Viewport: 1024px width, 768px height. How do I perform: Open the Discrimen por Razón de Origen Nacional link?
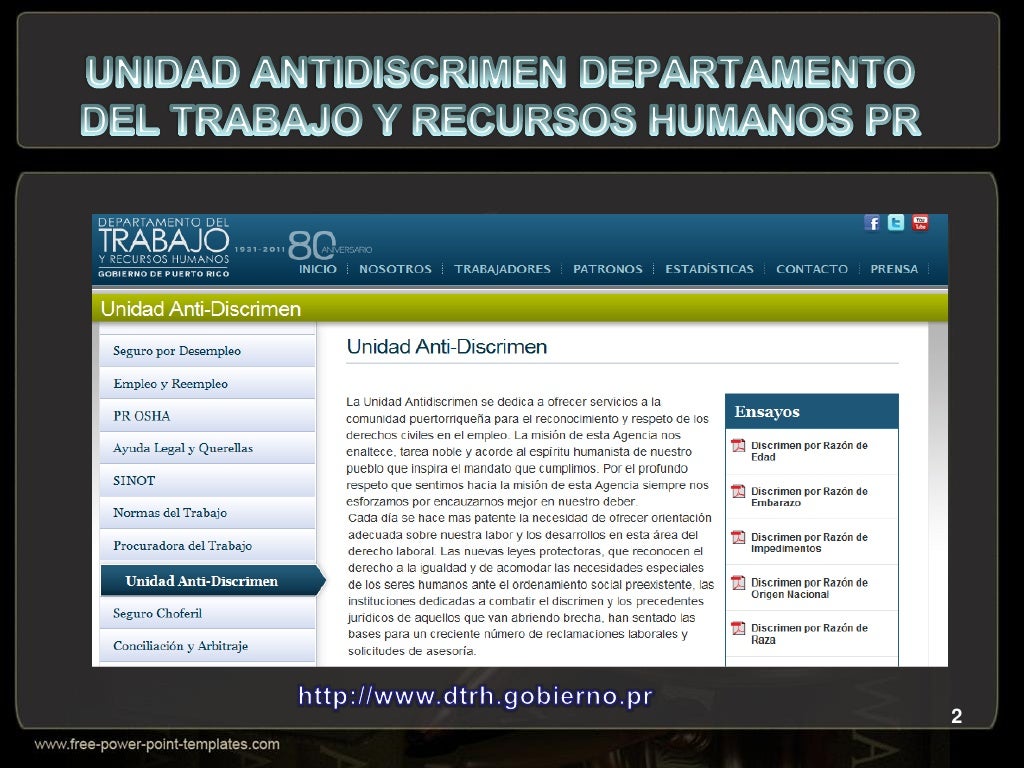[x=808, y=588]
